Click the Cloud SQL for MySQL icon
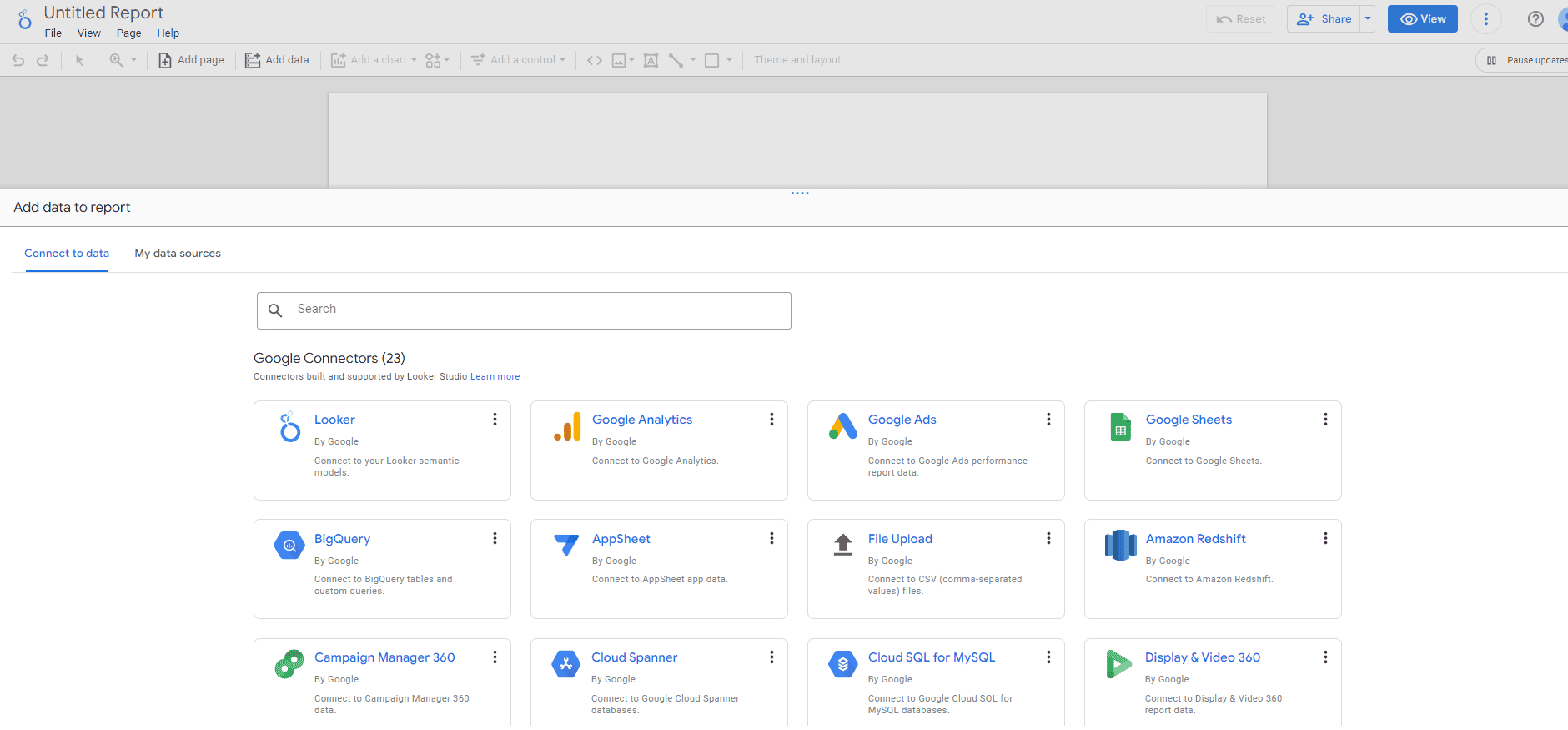This screenshot has height=730, width=1568. coord(843,664)
